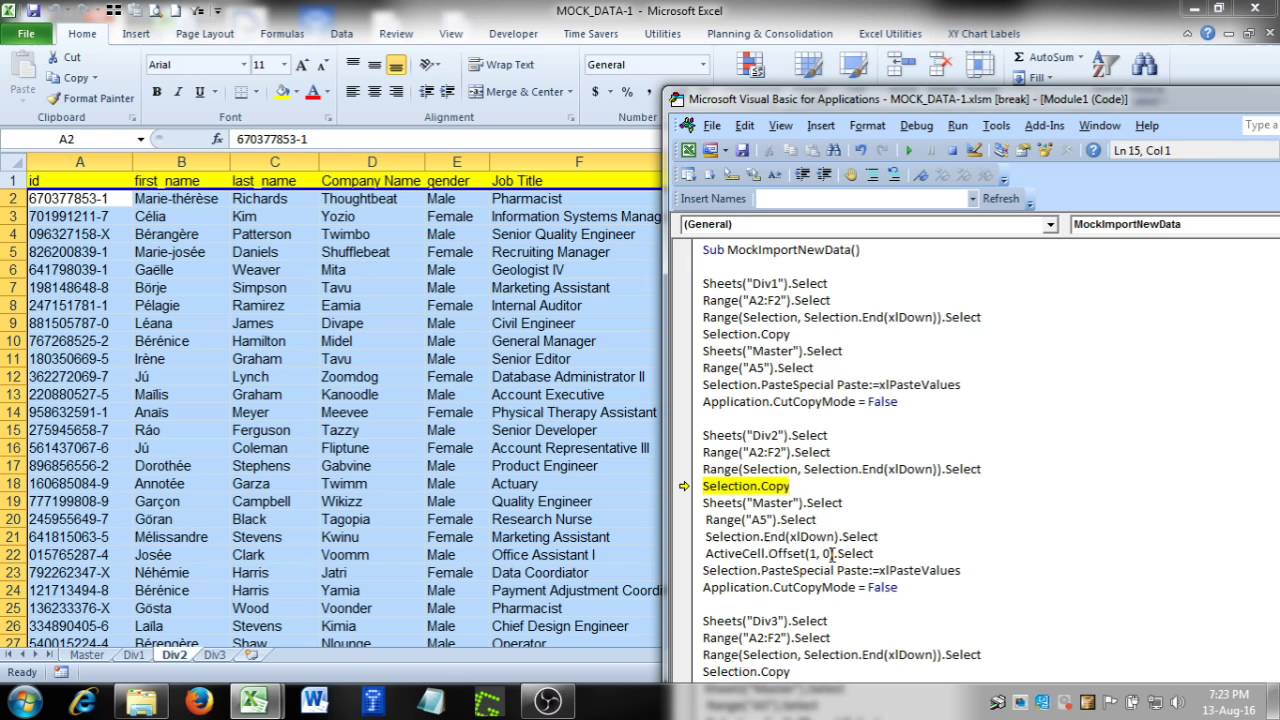Open Firefox from the Windows taskbar

coord(199,699)
